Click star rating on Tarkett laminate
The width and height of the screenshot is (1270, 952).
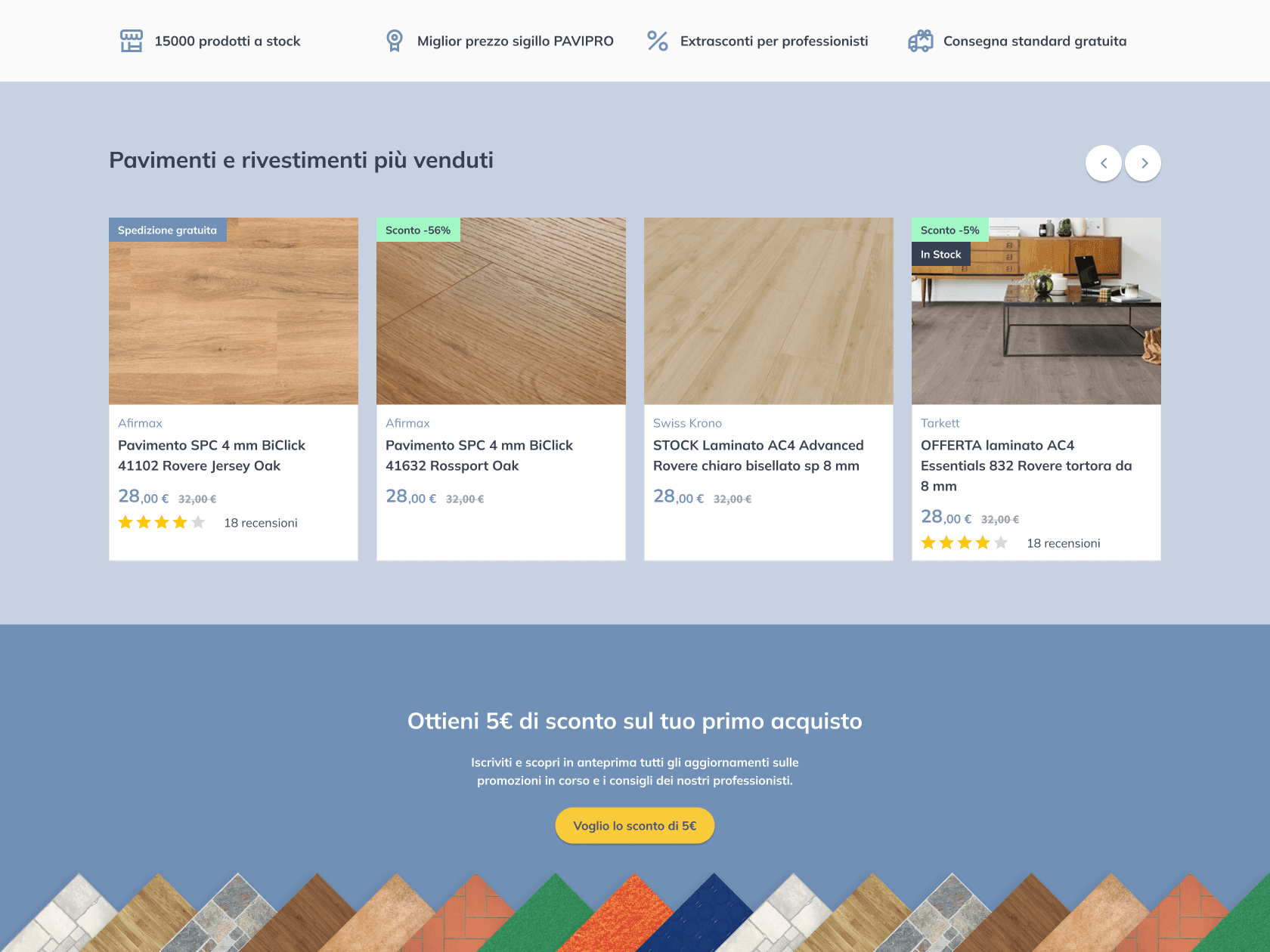pos(964,543)
